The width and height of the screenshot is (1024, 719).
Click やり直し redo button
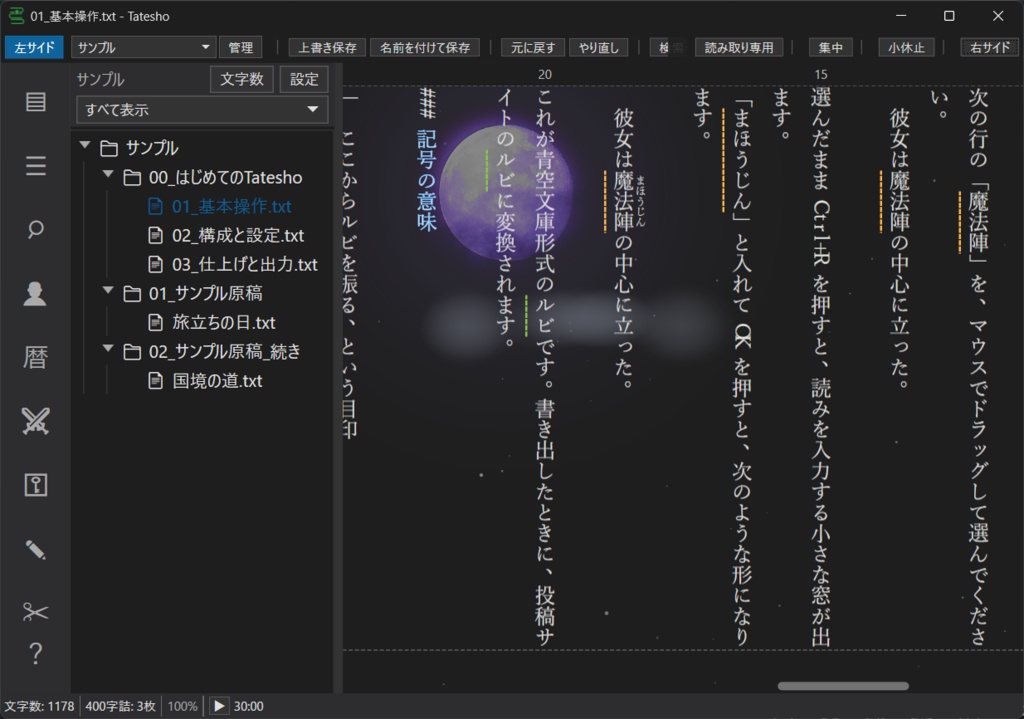coord(598,48)
